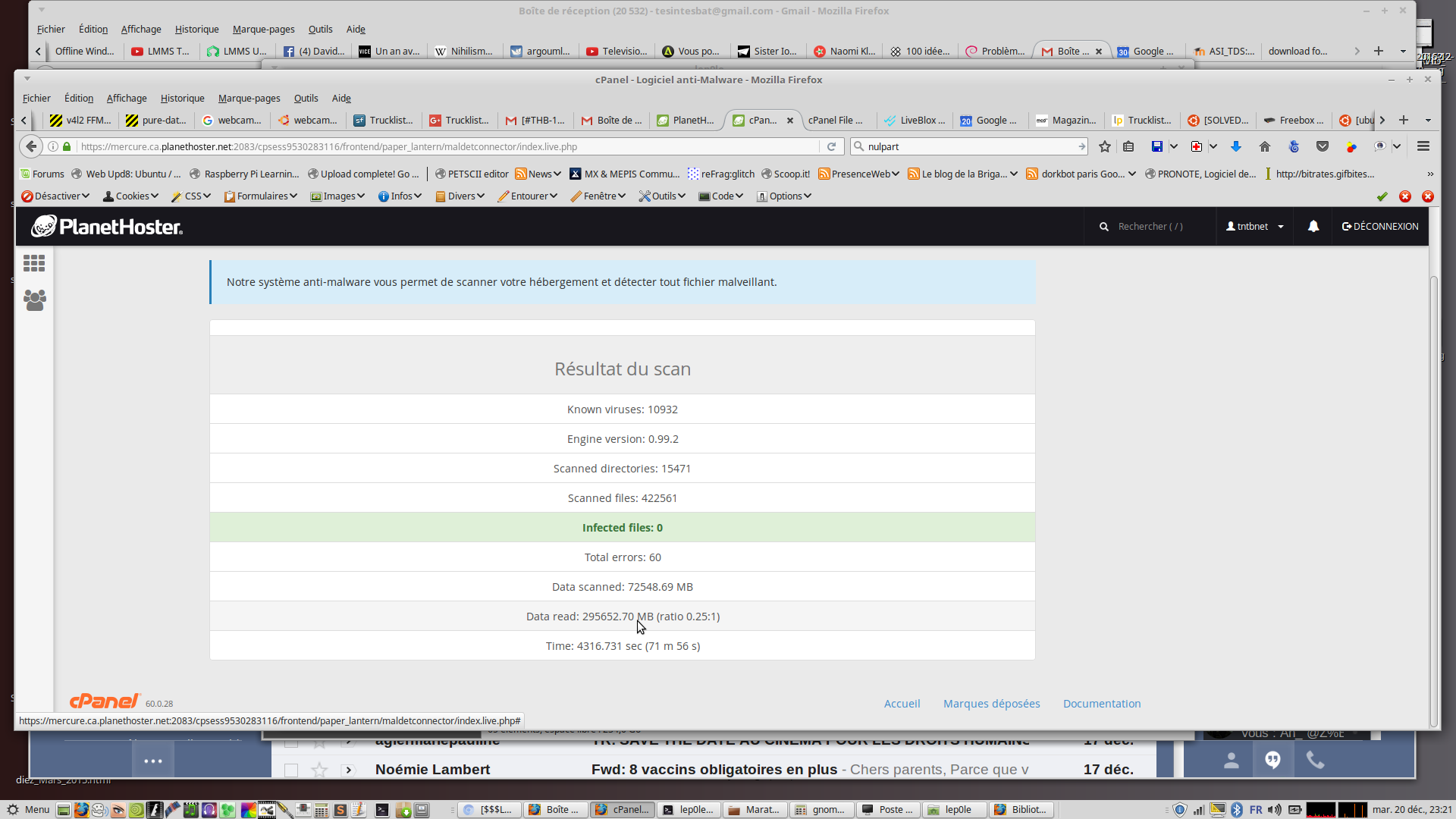
Task: Open the cPanel apps grid icon
Action: [x=34, y=263]
